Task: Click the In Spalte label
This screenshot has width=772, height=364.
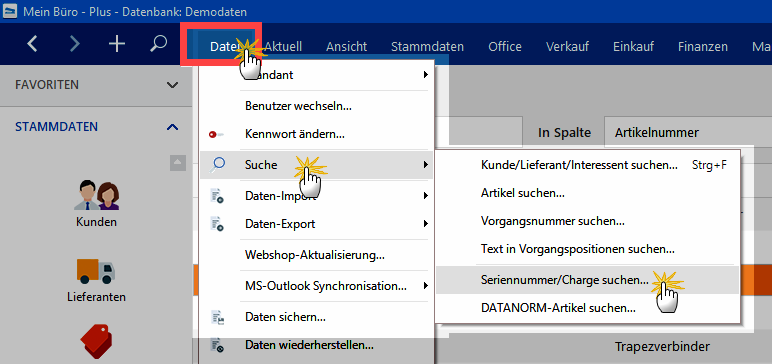Action: tap(564, 132)
